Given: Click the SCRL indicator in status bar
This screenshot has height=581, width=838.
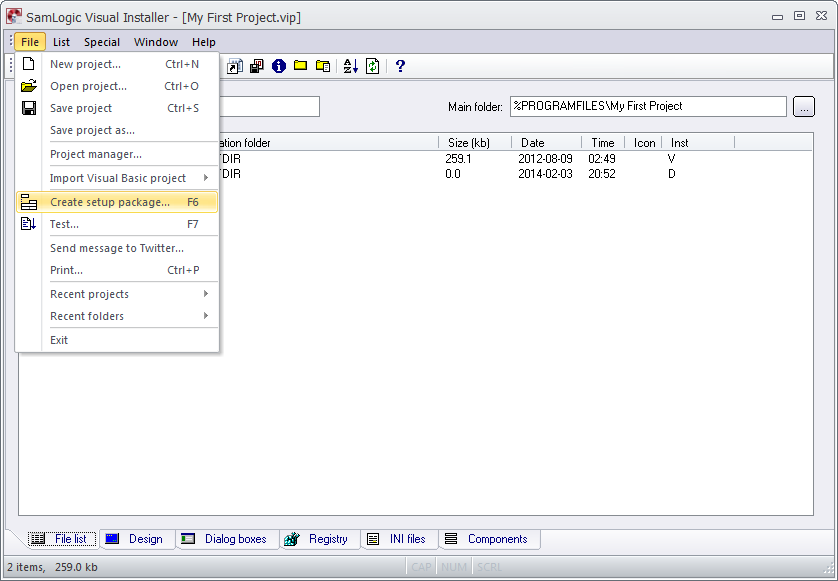Looking at the screenshot, I should point(489,567).
